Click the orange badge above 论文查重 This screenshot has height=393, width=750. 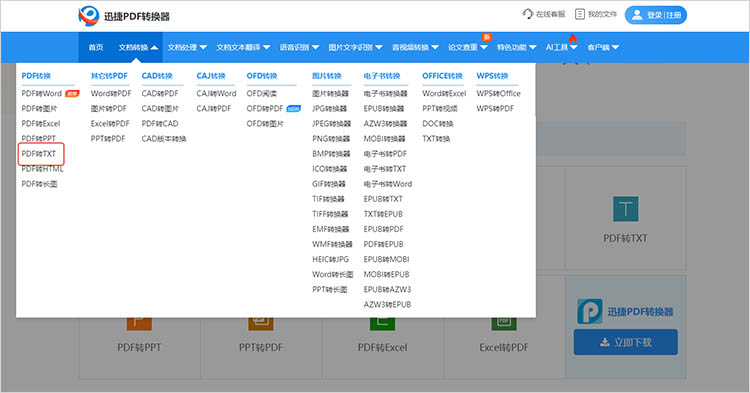tap(486, 37)
